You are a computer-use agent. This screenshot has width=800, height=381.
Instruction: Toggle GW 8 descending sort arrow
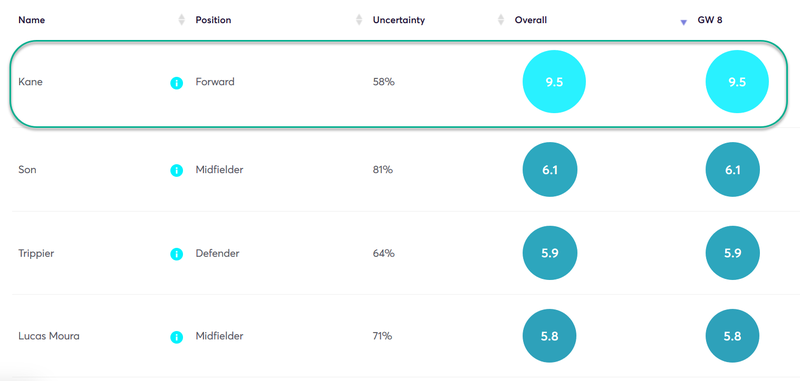[x=684, y=23]
